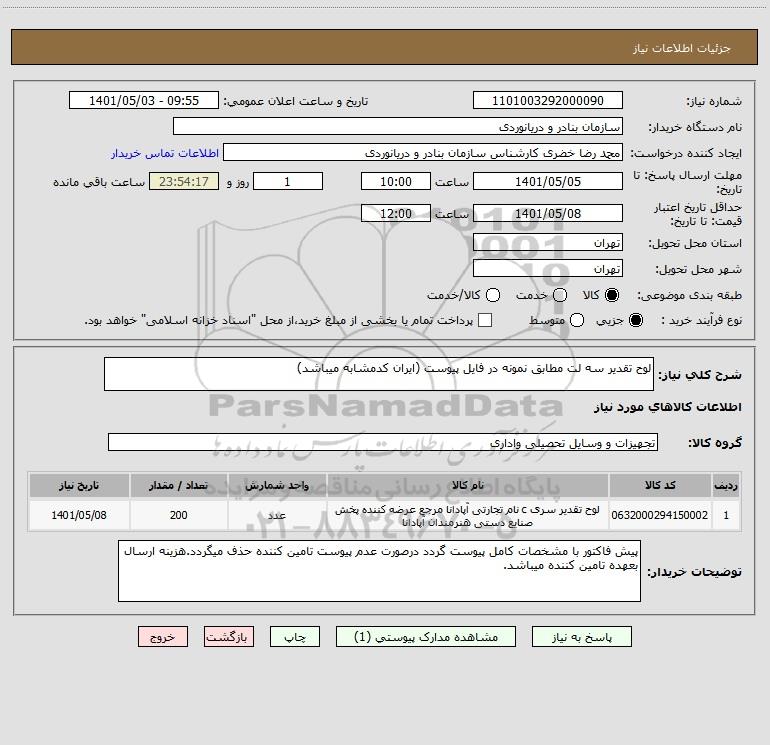The height and width of the screenshot is (745, 770).
Task: Open مشاهده مدارک پیوستی (1) button
Action: (426, 636)
